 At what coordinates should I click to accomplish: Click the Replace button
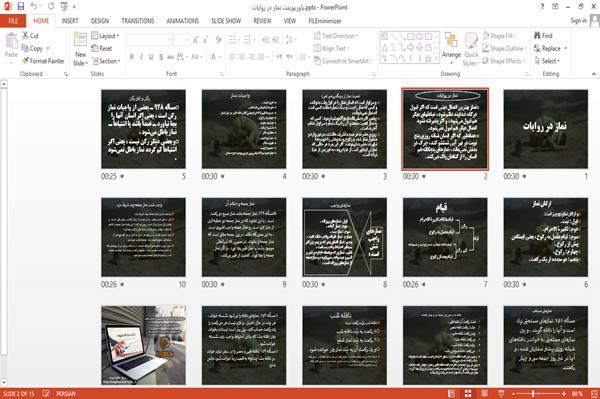[x=550, y=48]
